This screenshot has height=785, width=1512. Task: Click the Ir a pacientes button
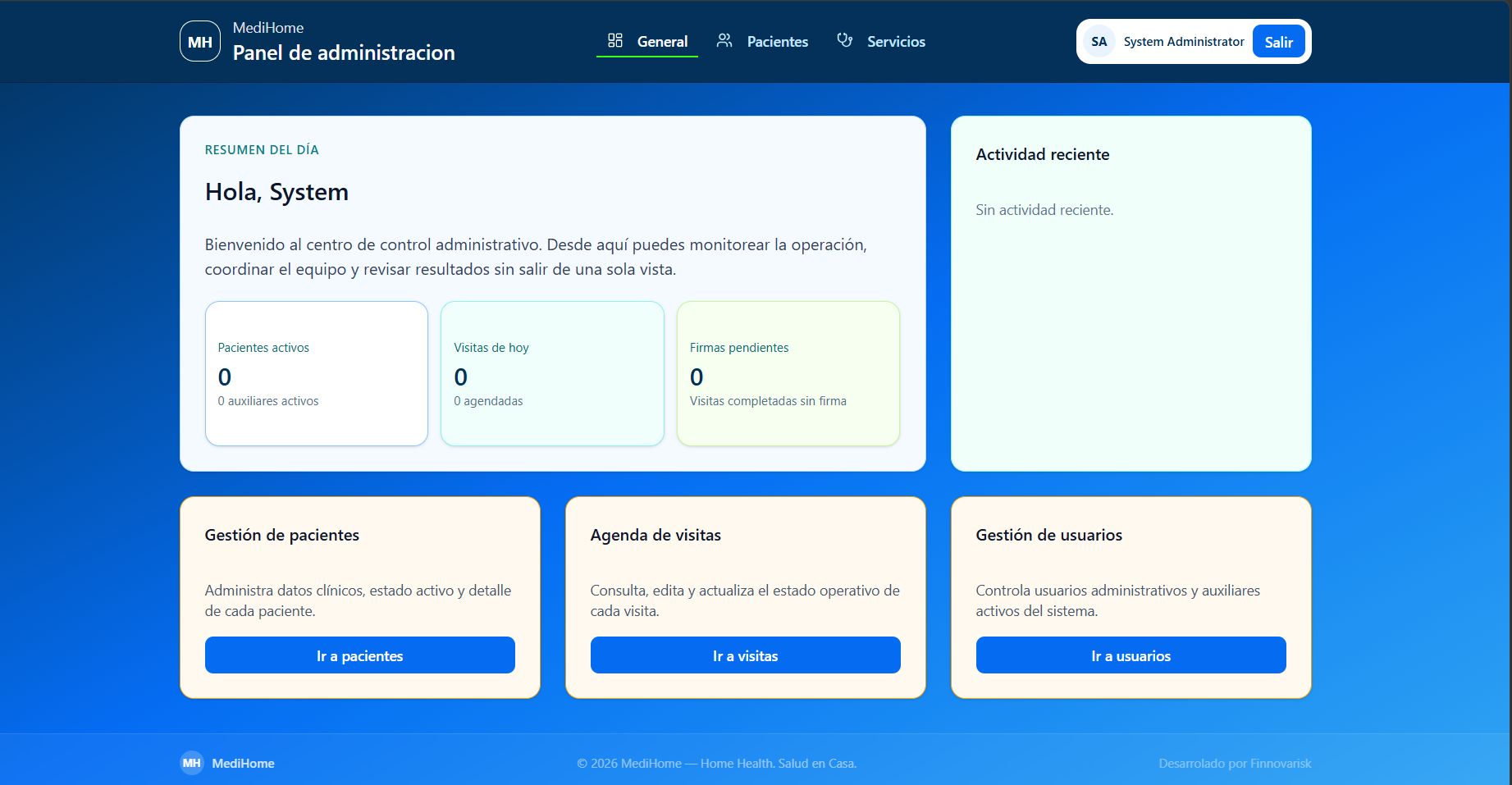pyautogui.click(x=360, y=655)
